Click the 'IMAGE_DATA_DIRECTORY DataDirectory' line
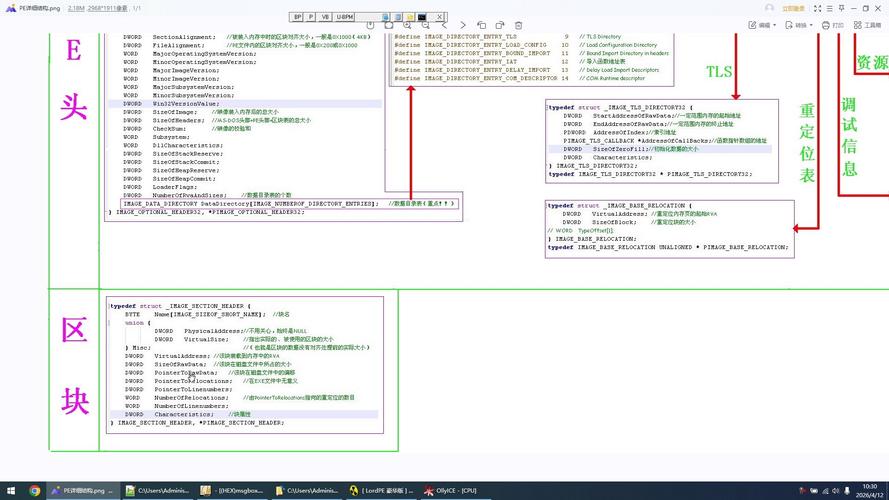Image resolution: width=889 pixels, height=500 pixels. pyautogui.click(x=289, y=204)
